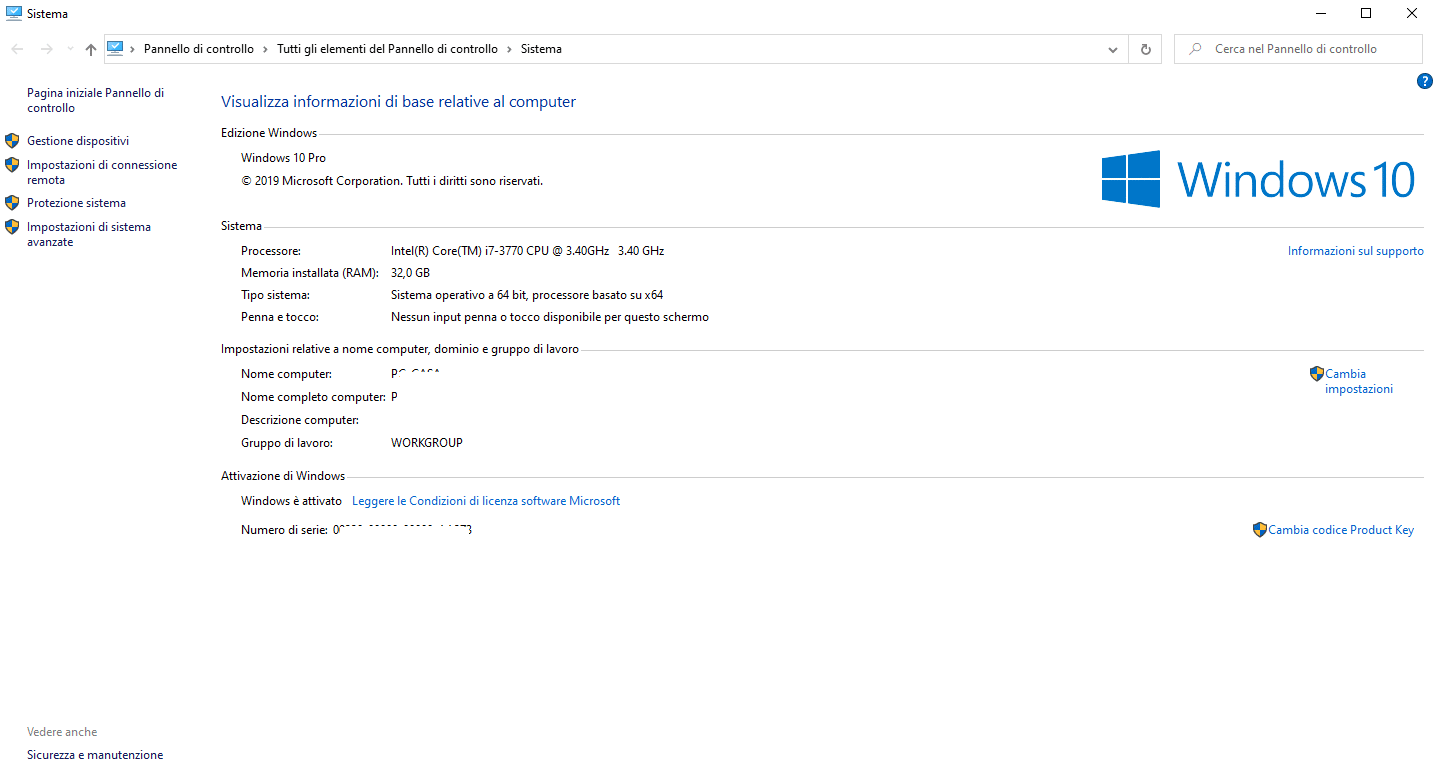Click Cambia codice Product Key link
1434x778 pixels.
click(x=1341, y=530)
